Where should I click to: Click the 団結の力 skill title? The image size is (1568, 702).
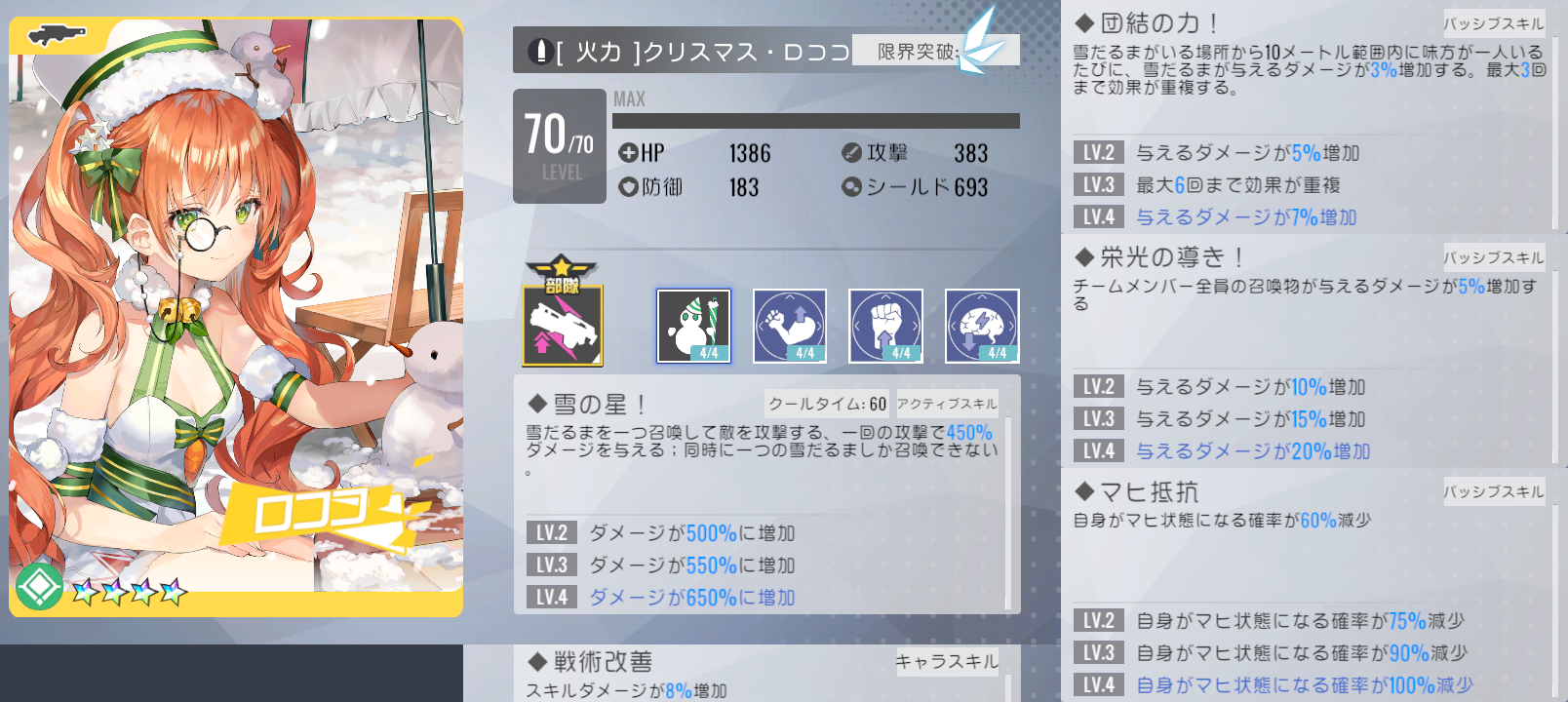click(x=1147, y=22)
